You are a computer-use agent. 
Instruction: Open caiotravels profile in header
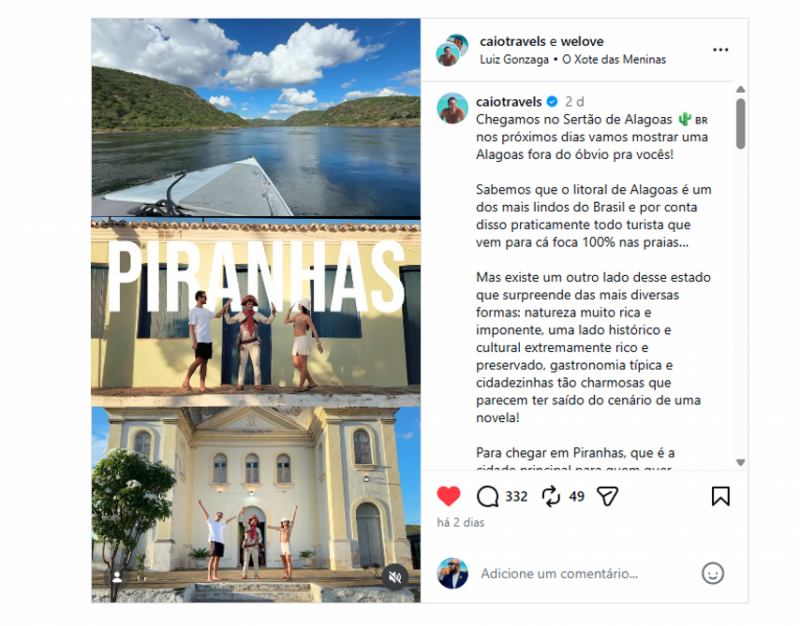click(512, 41)
